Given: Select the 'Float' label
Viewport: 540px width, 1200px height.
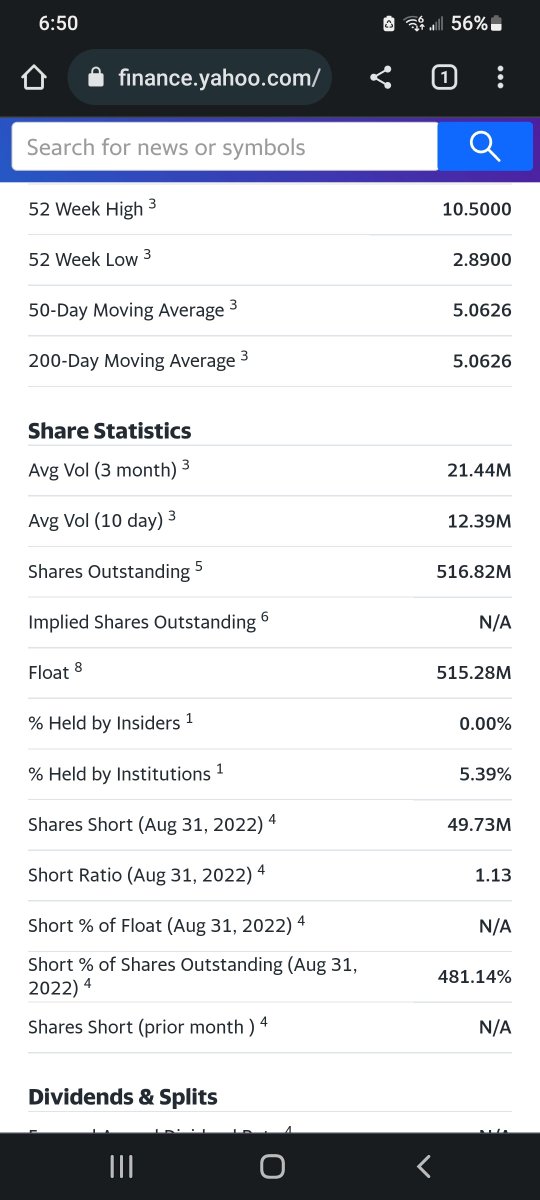Looking at the screenshot, I should click(x=49, y=673).
